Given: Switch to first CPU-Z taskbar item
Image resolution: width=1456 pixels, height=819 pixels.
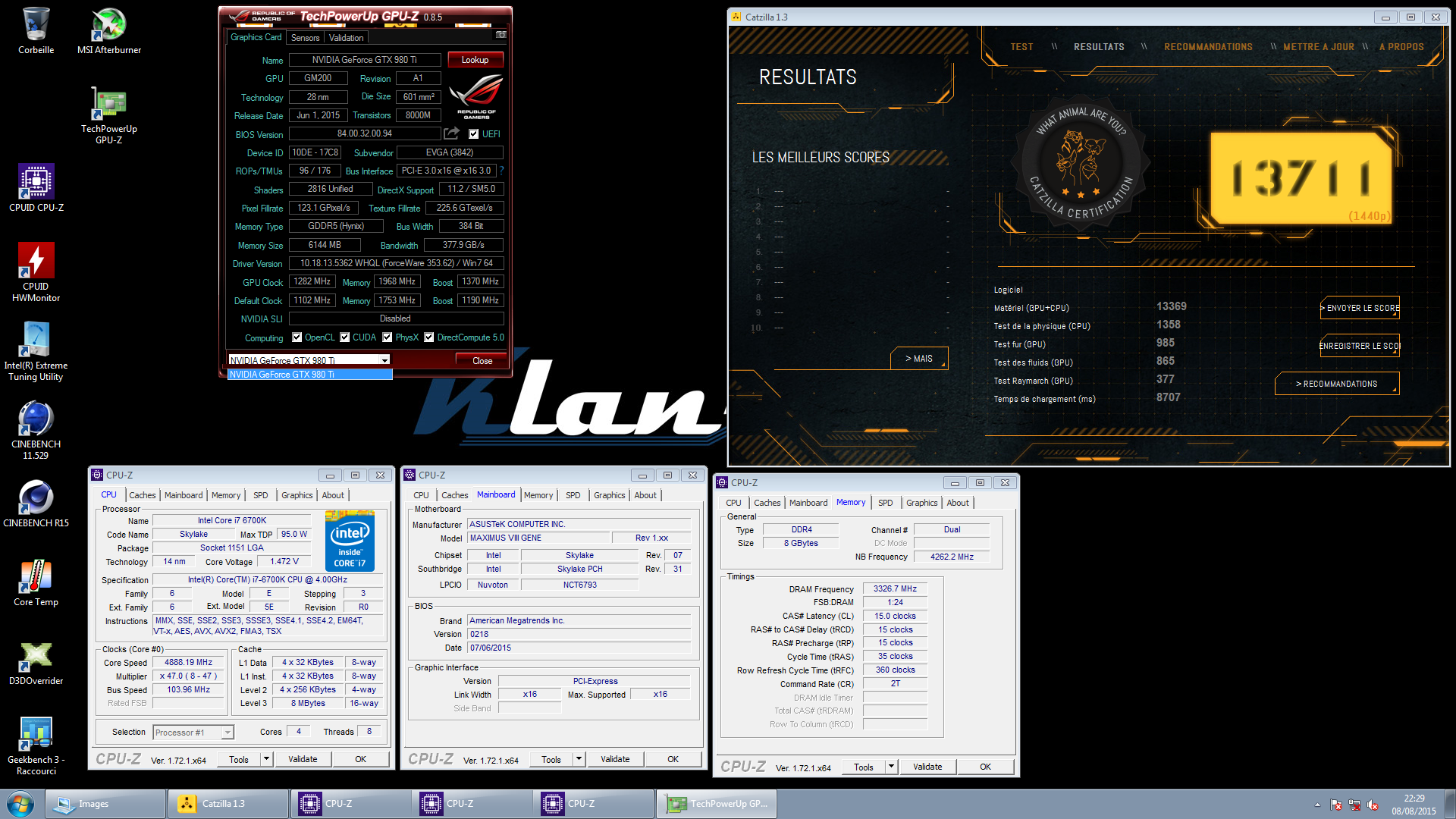Looking at the screenshot, I should click(351, 804).
